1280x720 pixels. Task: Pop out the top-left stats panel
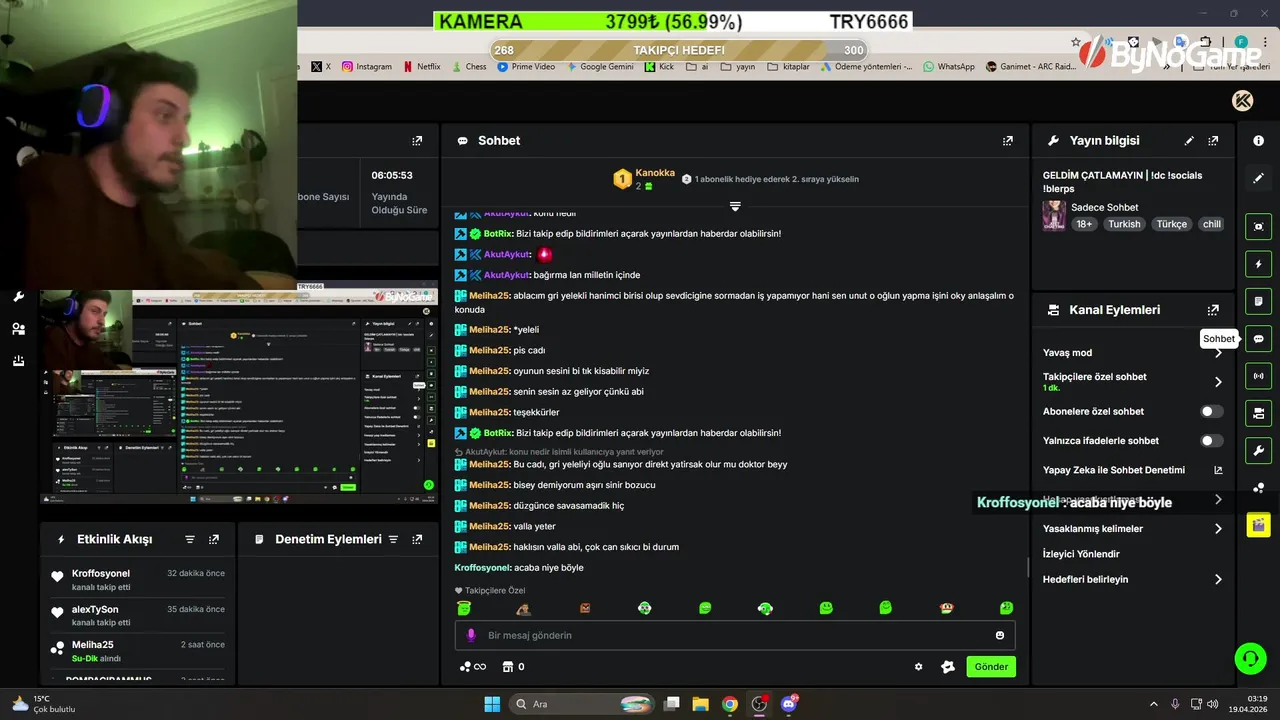(x=417, y=141)
